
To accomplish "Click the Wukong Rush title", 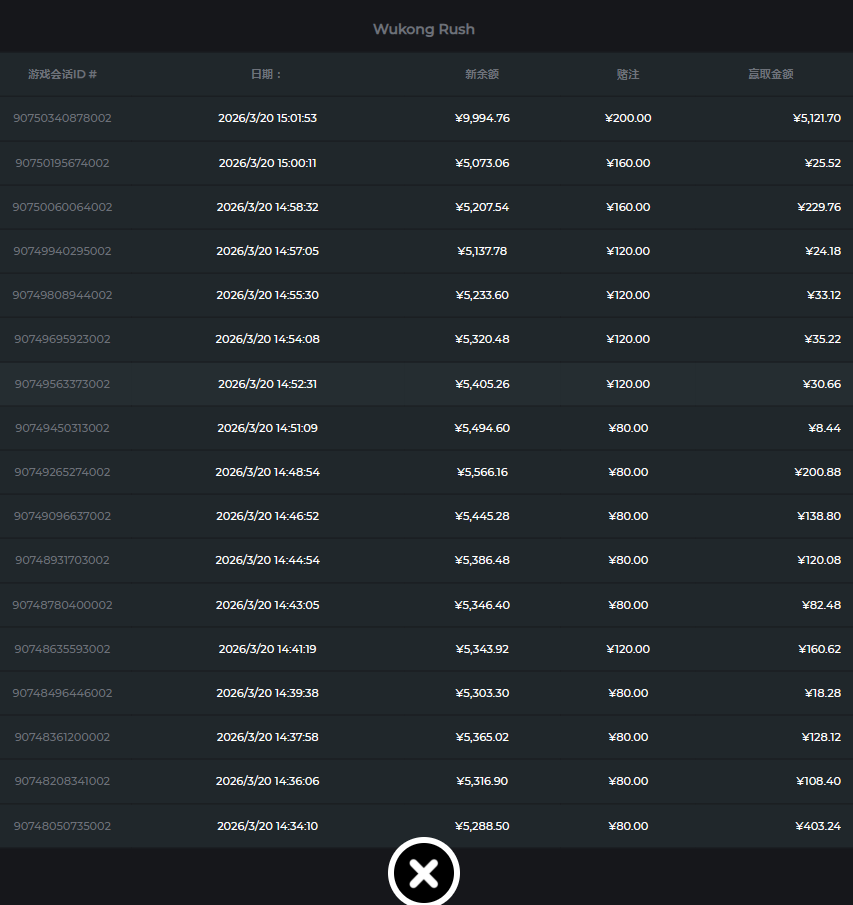I will (x=424, y=29).
